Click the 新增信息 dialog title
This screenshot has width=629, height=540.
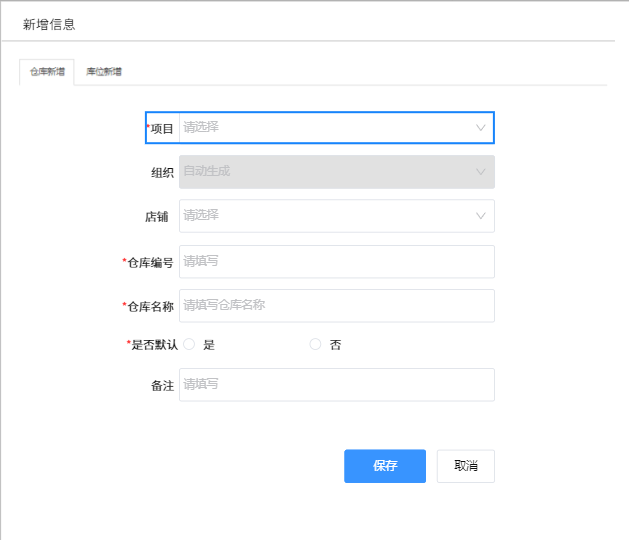tap(49, 24)
